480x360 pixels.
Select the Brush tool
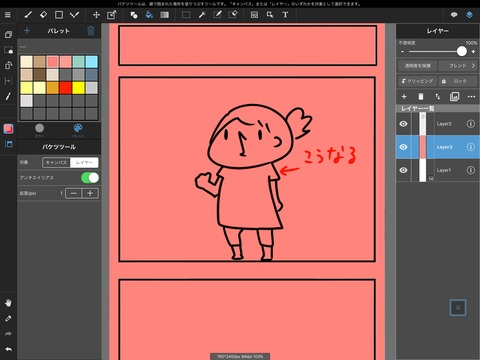(28, 15)
